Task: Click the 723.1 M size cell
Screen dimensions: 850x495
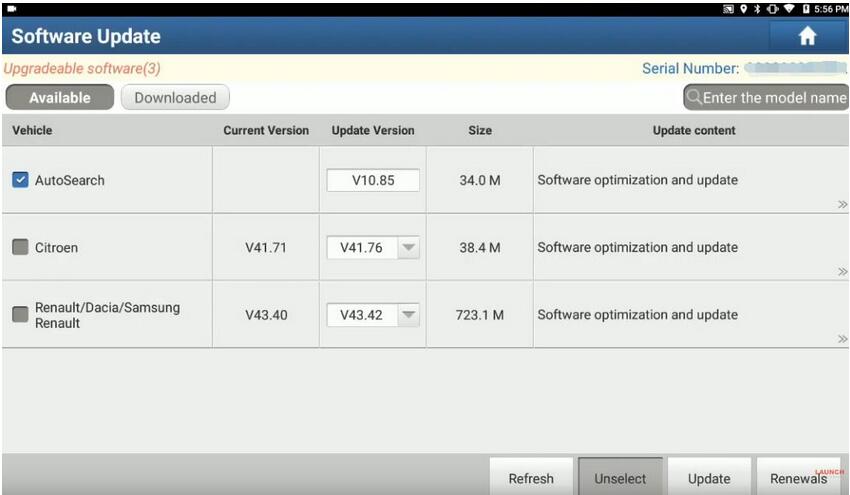Action: tap(480, 315)
